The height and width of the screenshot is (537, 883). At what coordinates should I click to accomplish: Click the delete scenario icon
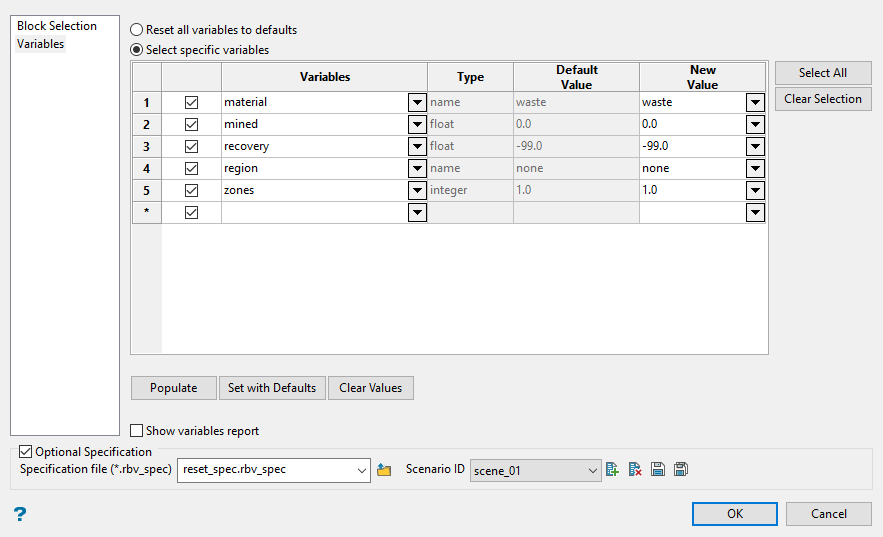click(635, 470)
